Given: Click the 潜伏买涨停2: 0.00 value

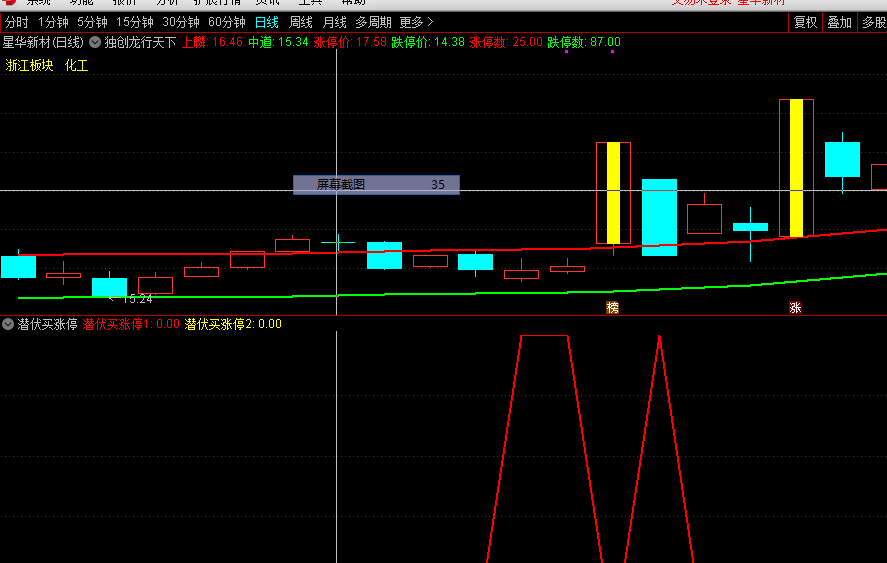Looking at the screenshot, I should tap(233, 324).
